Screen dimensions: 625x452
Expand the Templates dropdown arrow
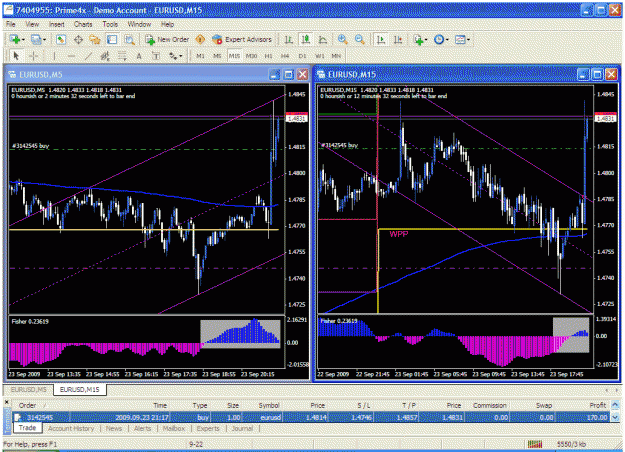[x=468, y=40]
